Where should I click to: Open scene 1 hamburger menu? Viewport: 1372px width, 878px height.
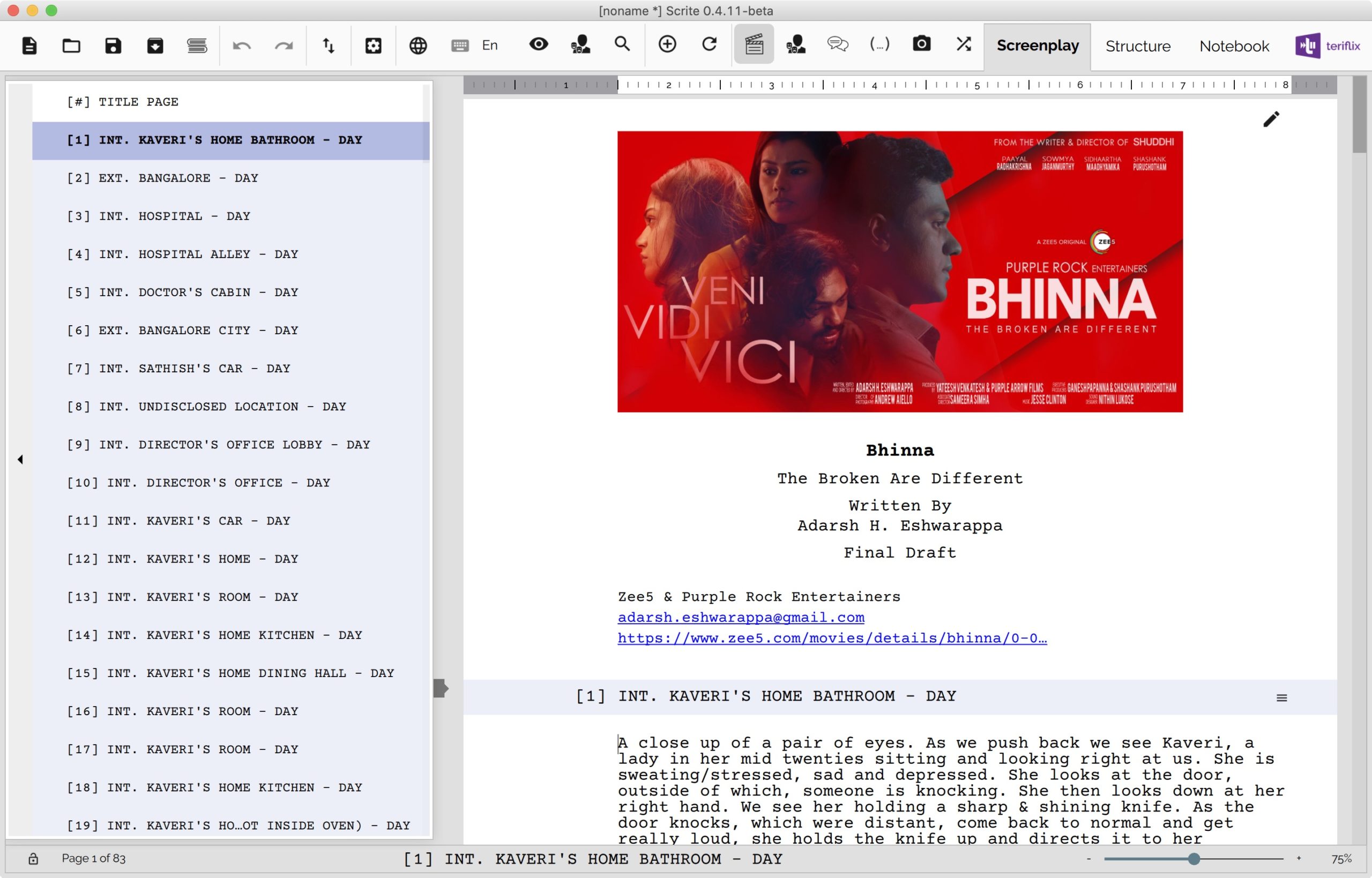[1281, 698]
